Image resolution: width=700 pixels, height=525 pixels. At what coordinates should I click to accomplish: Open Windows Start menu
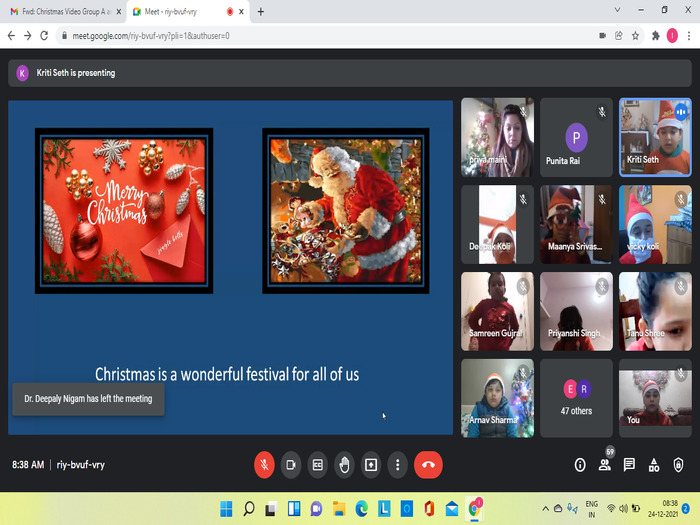coord(226,508)
